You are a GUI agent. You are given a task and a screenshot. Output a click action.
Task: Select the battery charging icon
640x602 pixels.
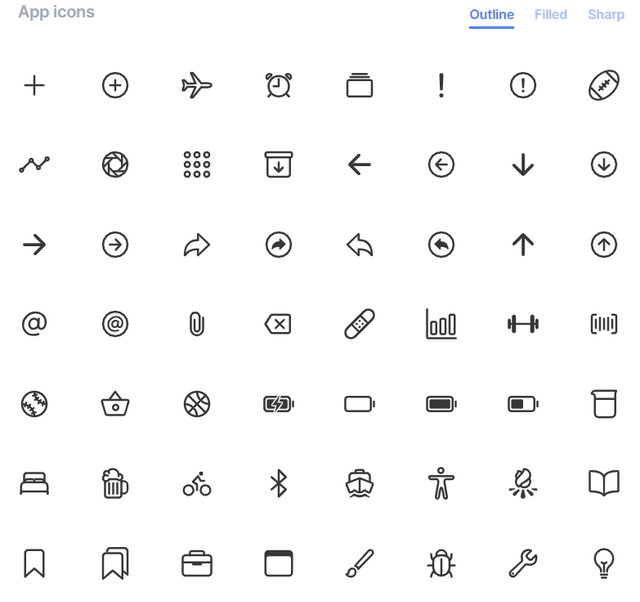[278, 404]
